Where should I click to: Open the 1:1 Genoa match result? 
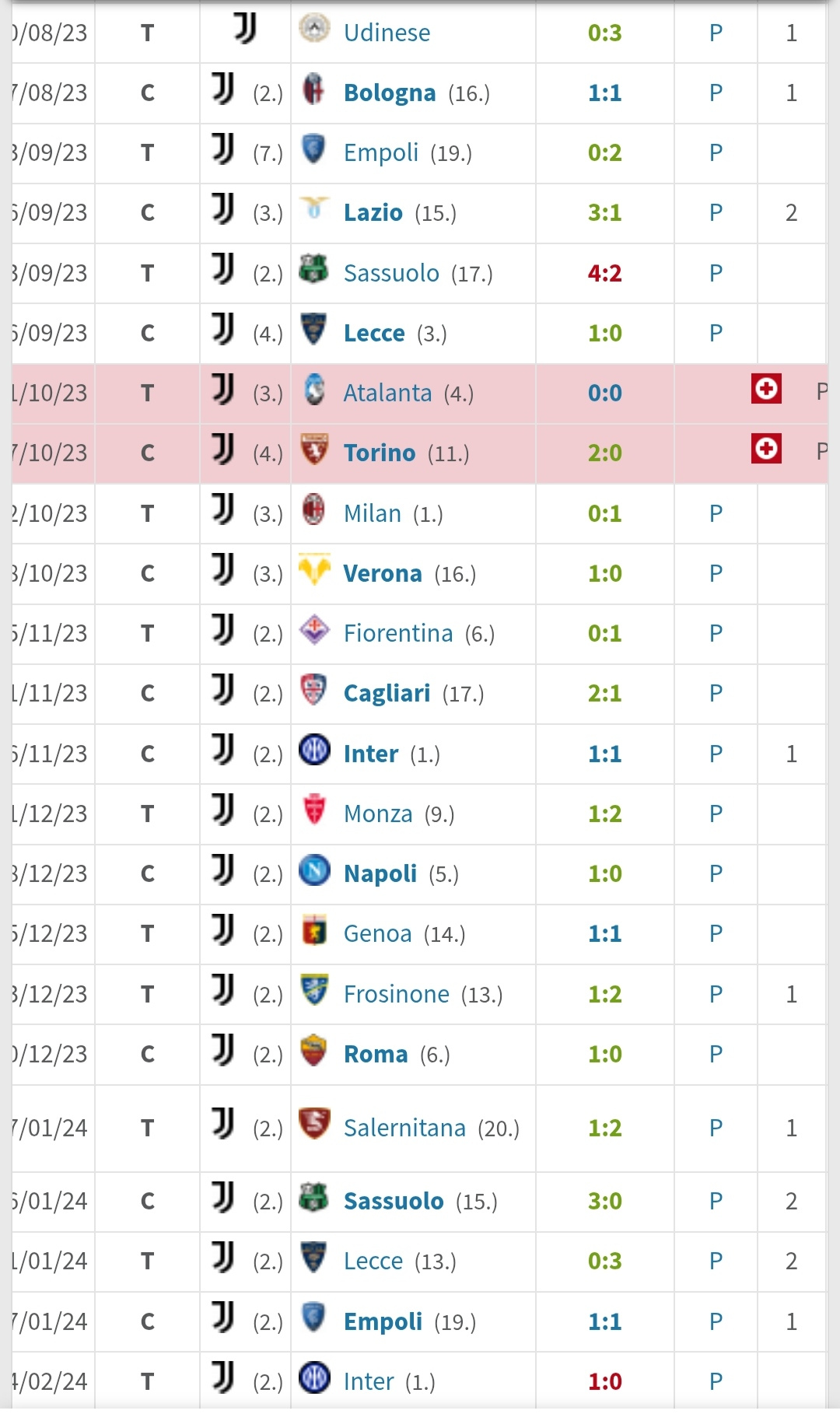[x=604, y=934]
